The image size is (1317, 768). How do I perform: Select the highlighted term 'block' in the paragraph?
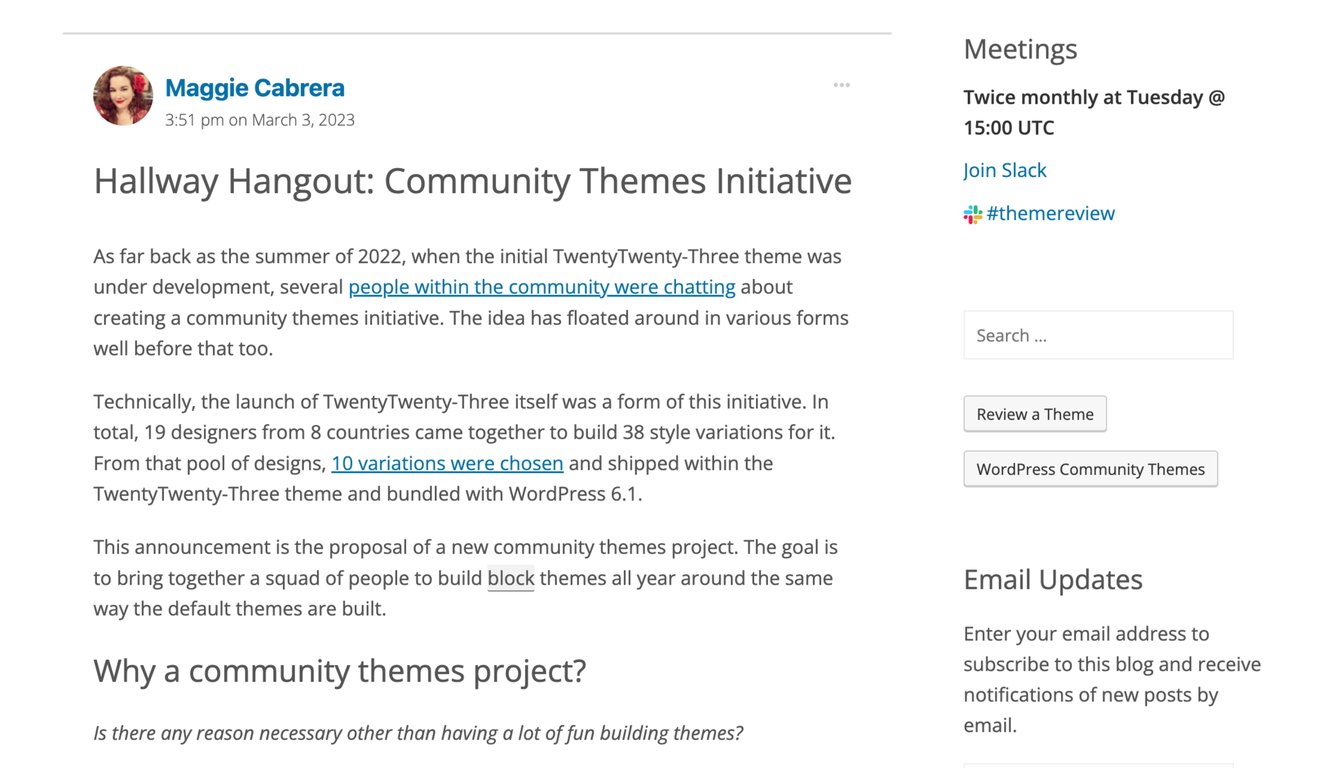tap(510, 578)
